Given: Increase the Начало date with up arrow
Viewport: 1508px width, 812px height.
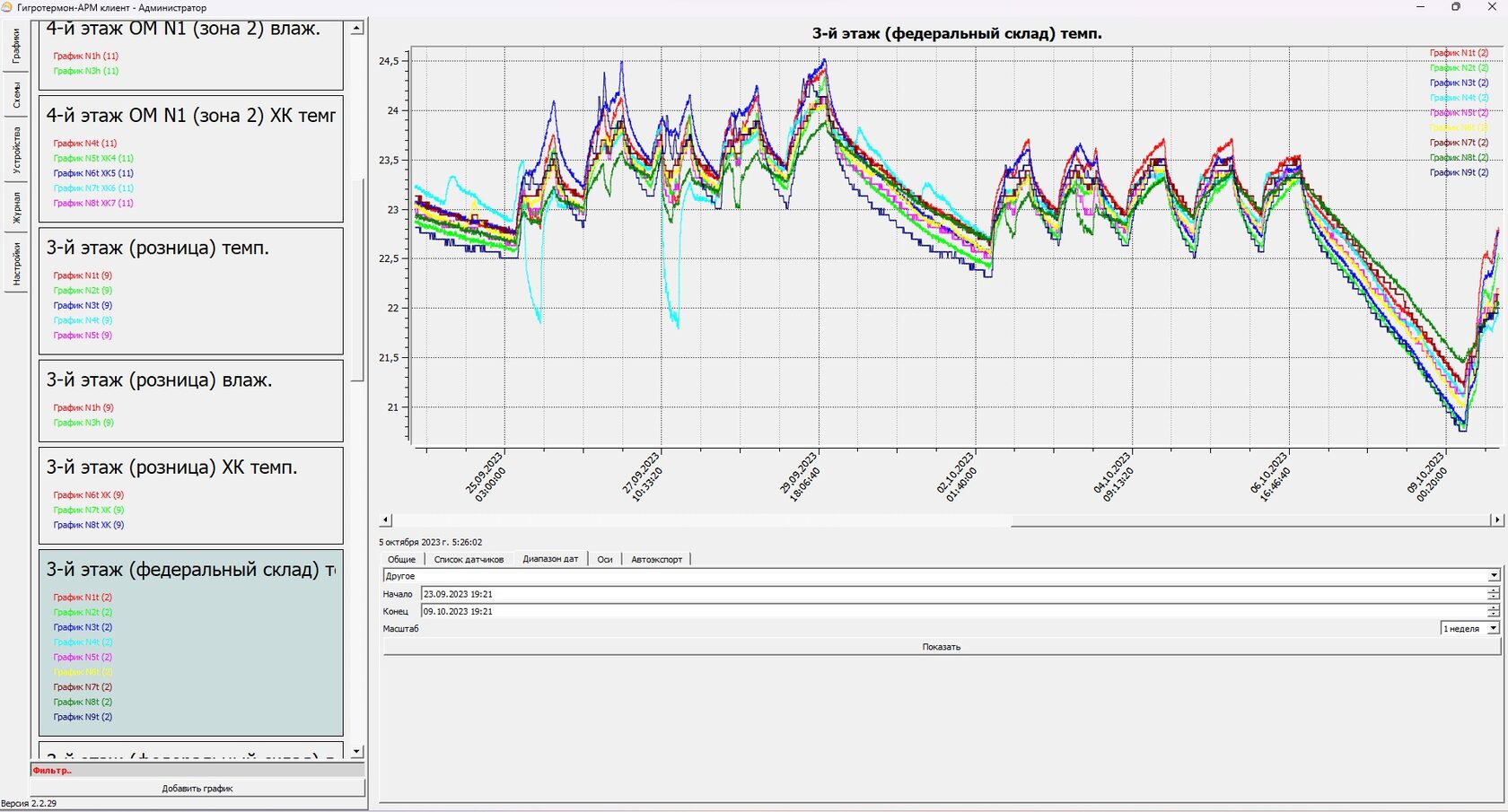Looking at the screenshot, I should point(1494,590).
